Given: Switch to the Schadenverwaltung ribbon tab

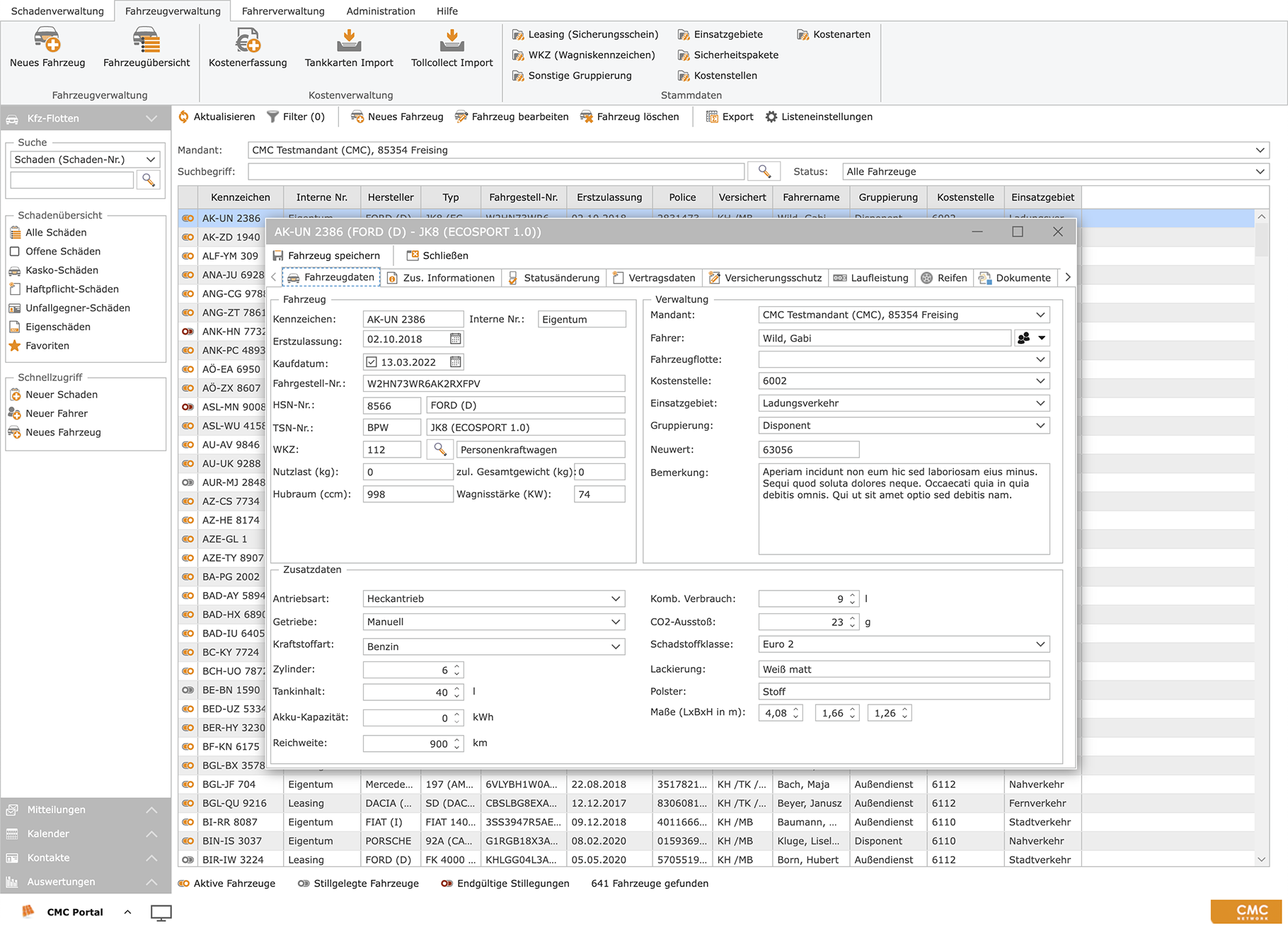Looking at the screenshot, I should pyautogui.click(x=57, y=11).
